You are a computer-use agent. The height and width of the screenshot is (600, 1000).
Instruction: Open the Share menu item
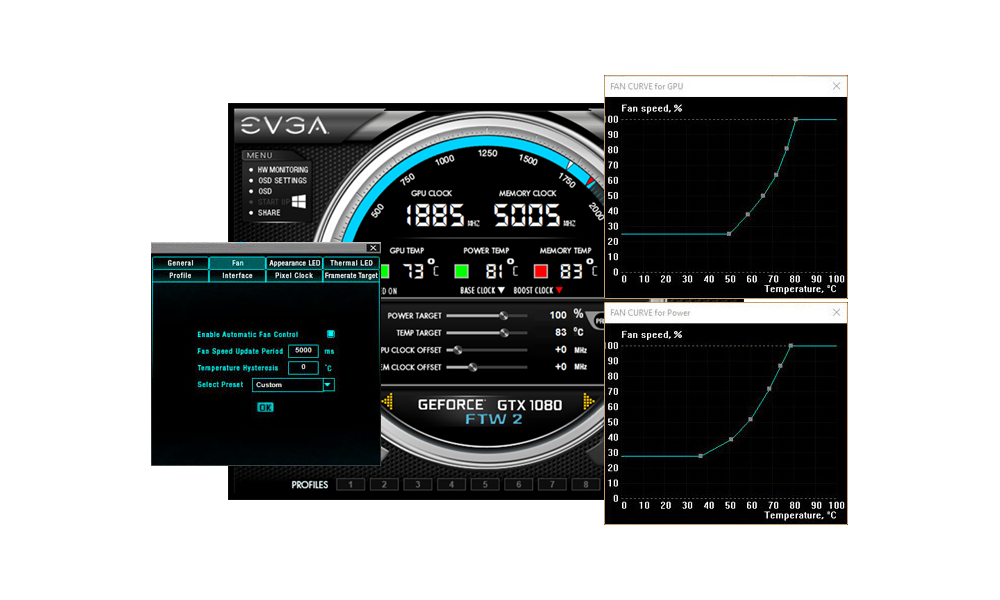(268, 213)
